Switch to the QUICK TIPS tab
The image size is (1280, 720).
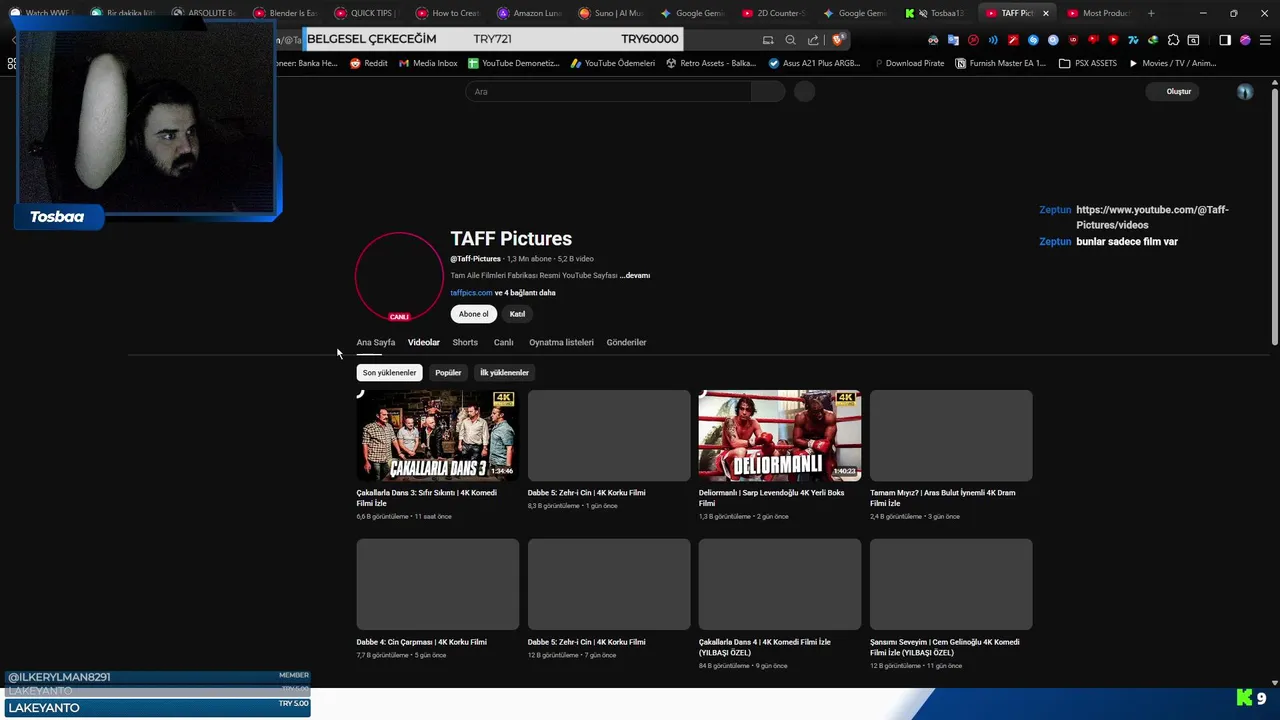pos(368,13)
